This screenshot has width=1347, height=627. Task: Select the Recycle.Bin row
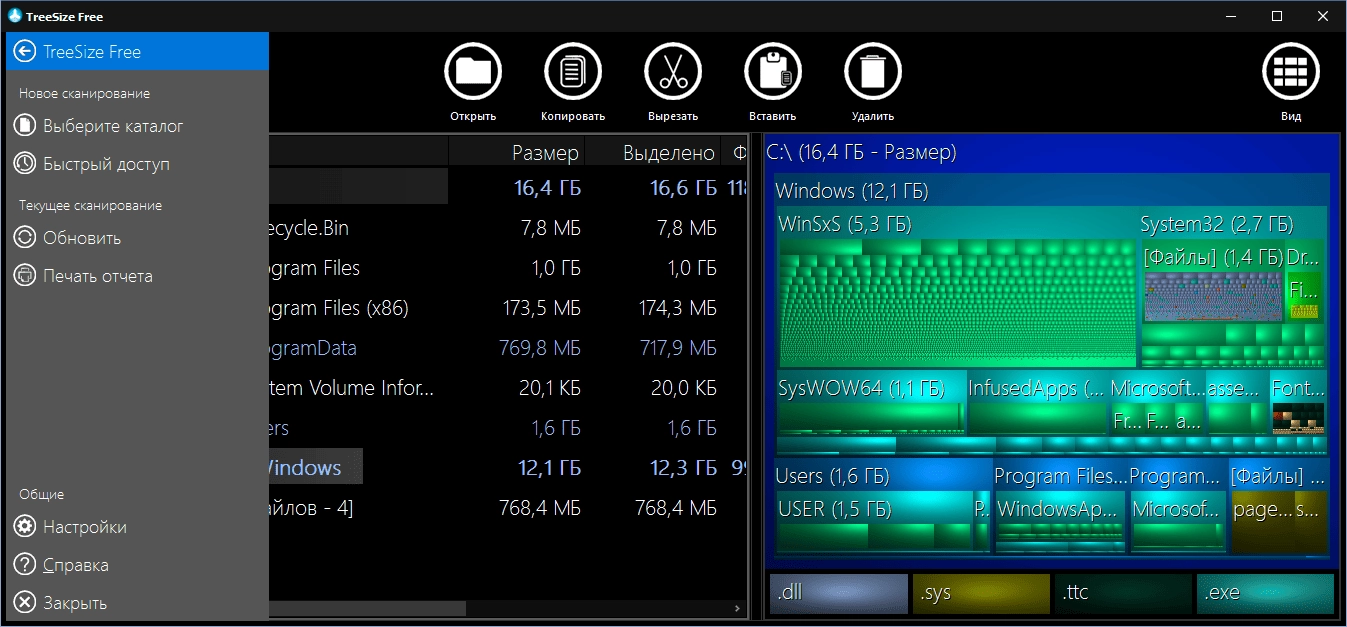coord(508,228)
